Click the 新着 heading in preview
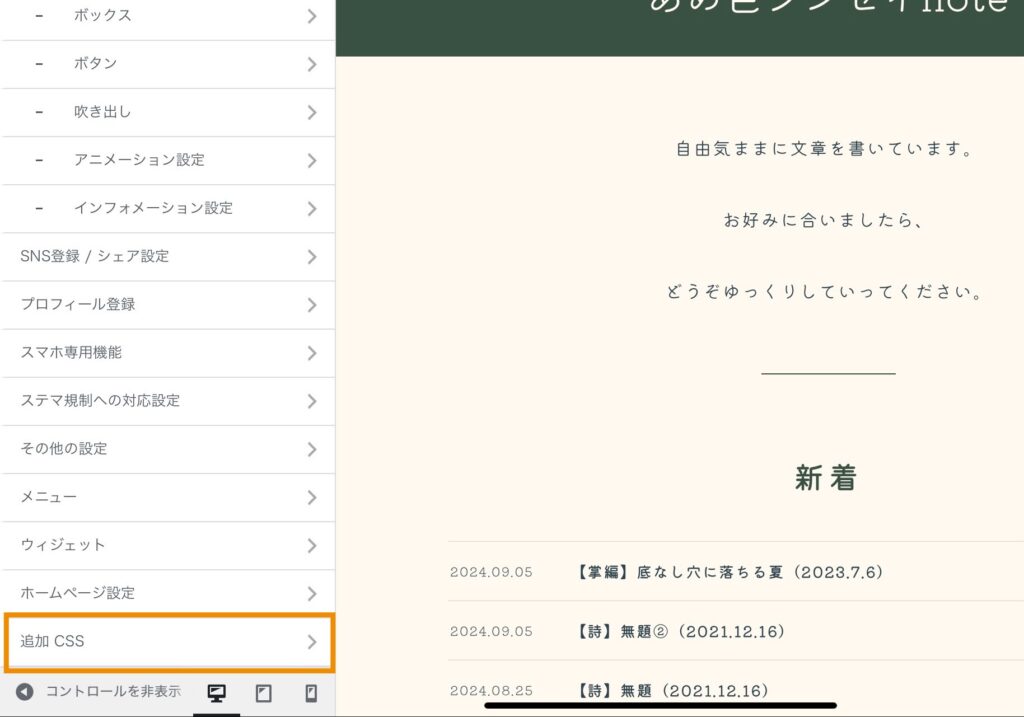This screenshot has height=717, width=1024. coord(825,478)
